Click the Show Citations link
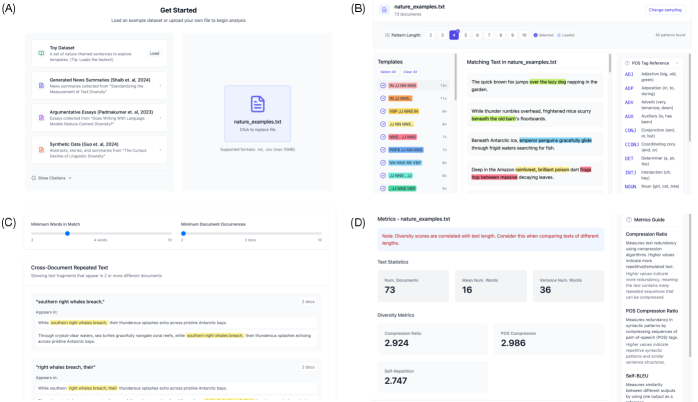The image size is (698, 402). [x=52, y=178]
